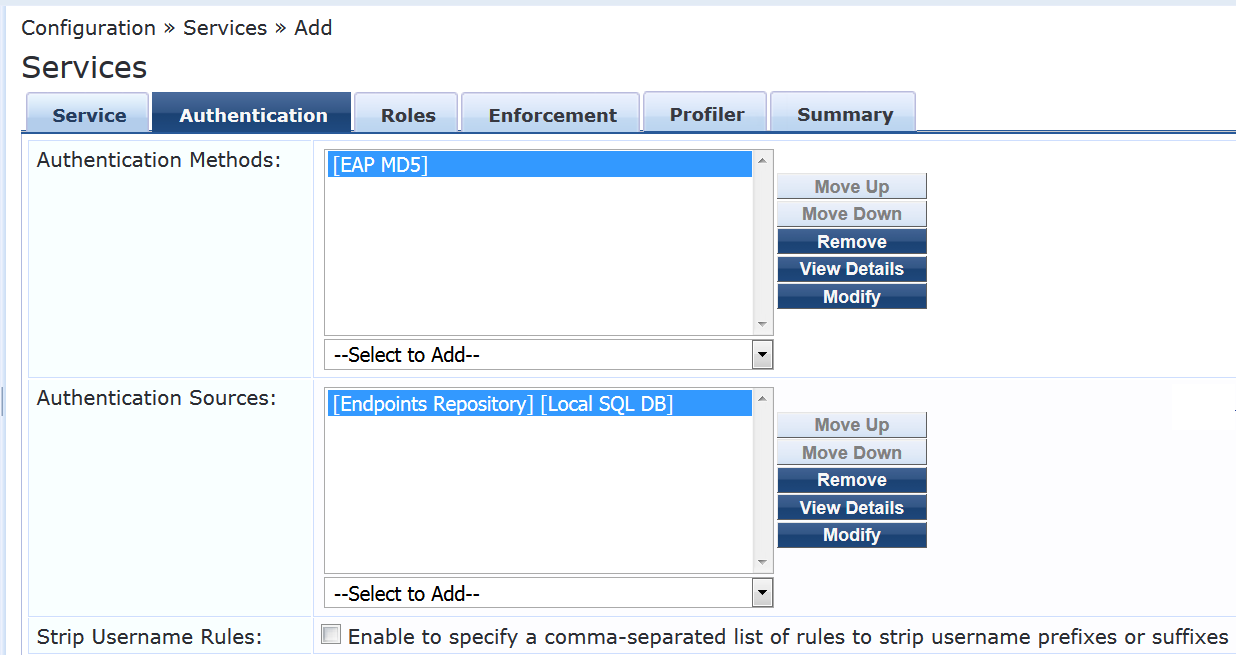The height and width of the screenshot is (655, 1236).
Task: Click scroll-up arrow in Authentication Methods list
Action: (x=763, y=161)
